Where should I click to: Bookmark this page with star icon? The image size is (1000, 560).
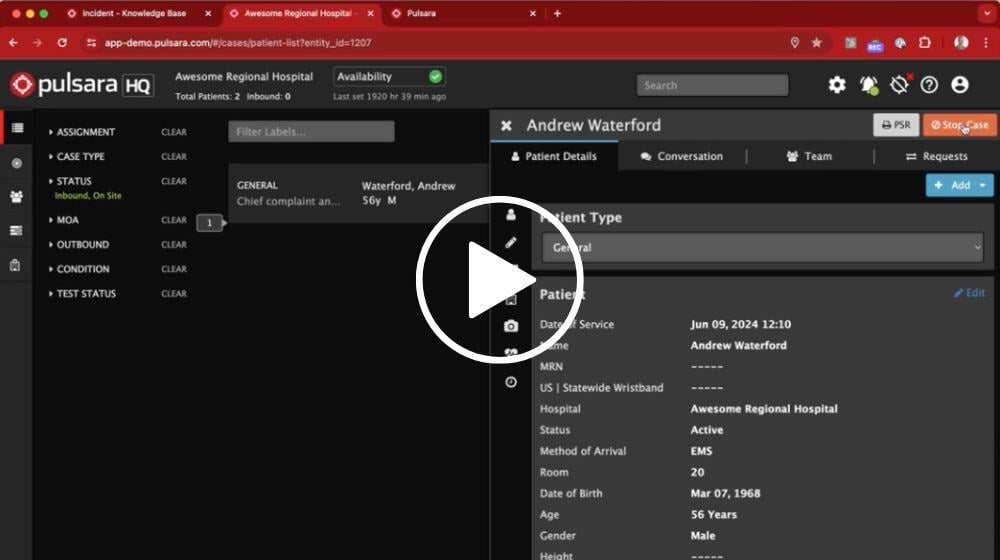coord(816,43)
